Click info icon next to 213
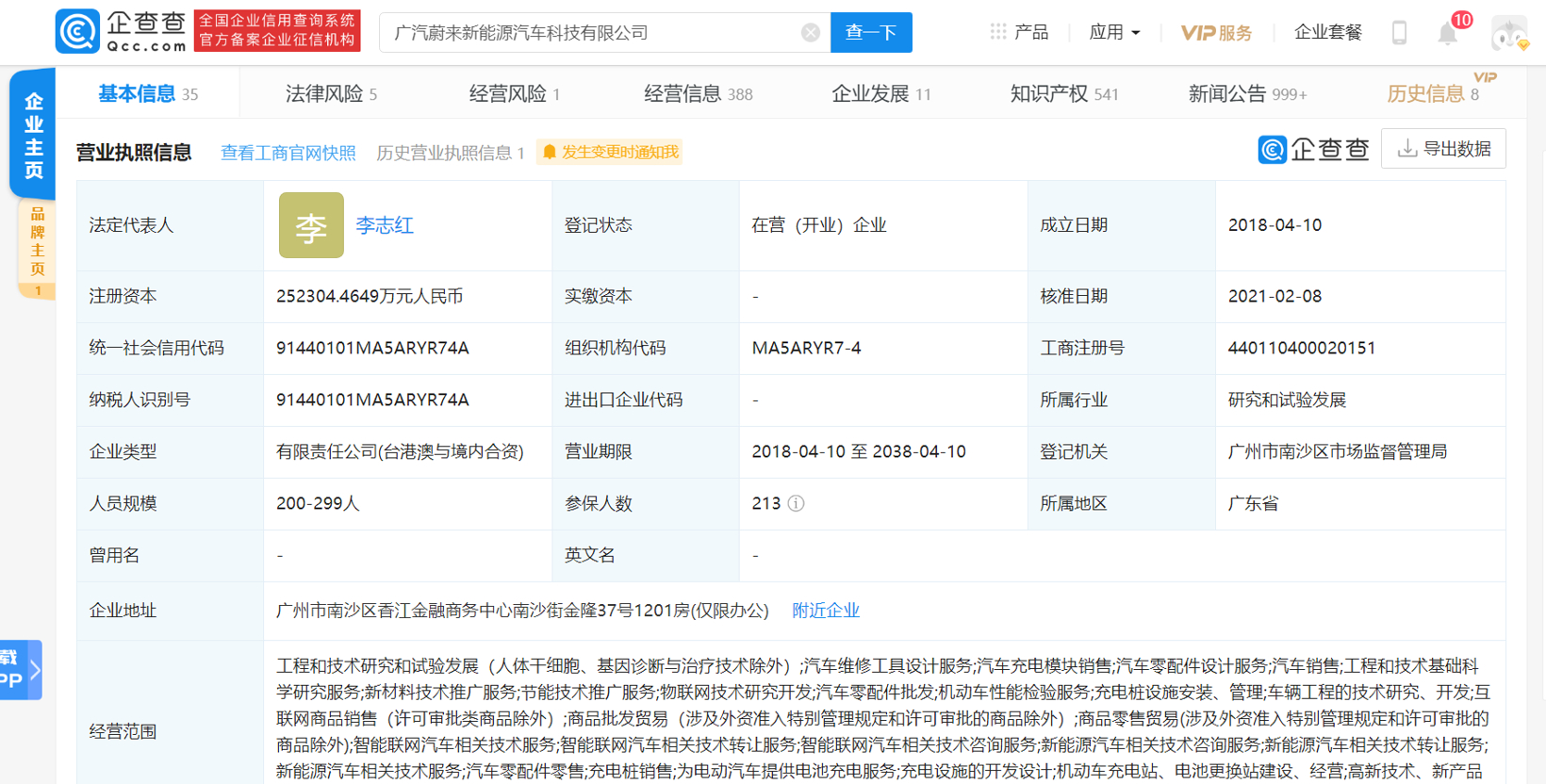 797,503
